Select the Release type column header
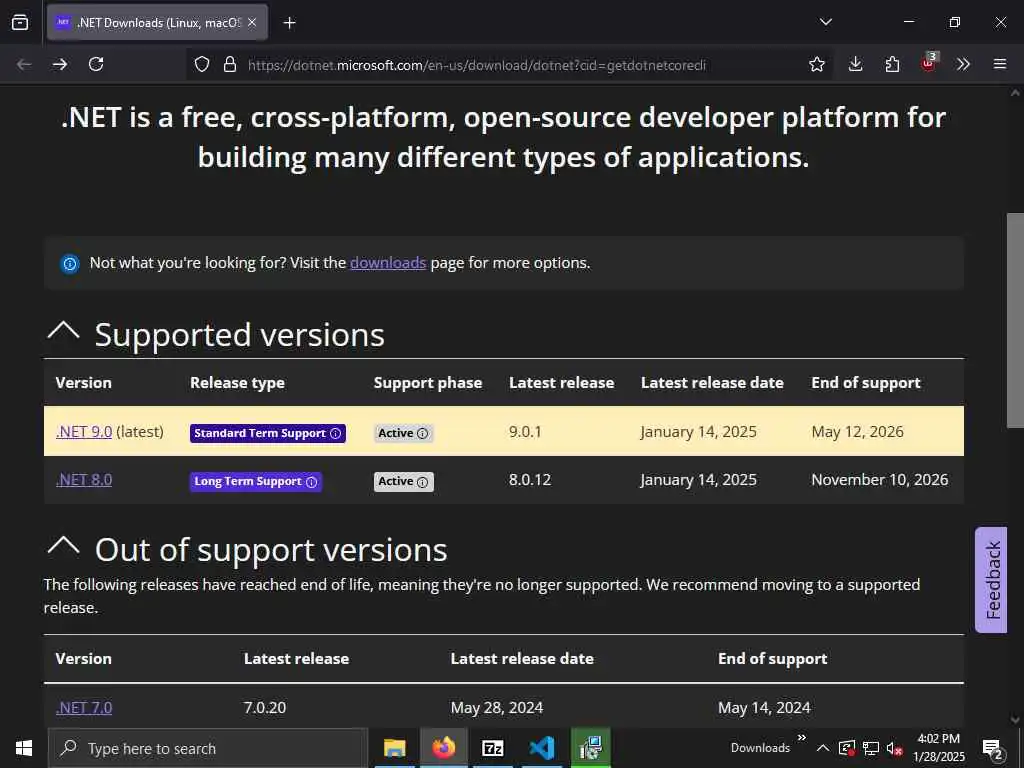The height and width of the screenshot is (768, 1024). [237, 383]
